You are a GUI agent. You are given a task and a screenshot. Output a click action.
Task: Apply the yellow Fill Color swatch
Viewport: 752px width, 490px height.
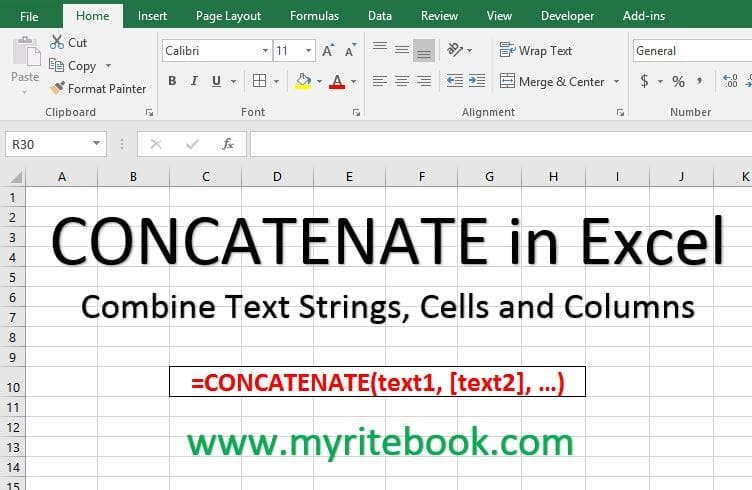click(x=304, y=81)
